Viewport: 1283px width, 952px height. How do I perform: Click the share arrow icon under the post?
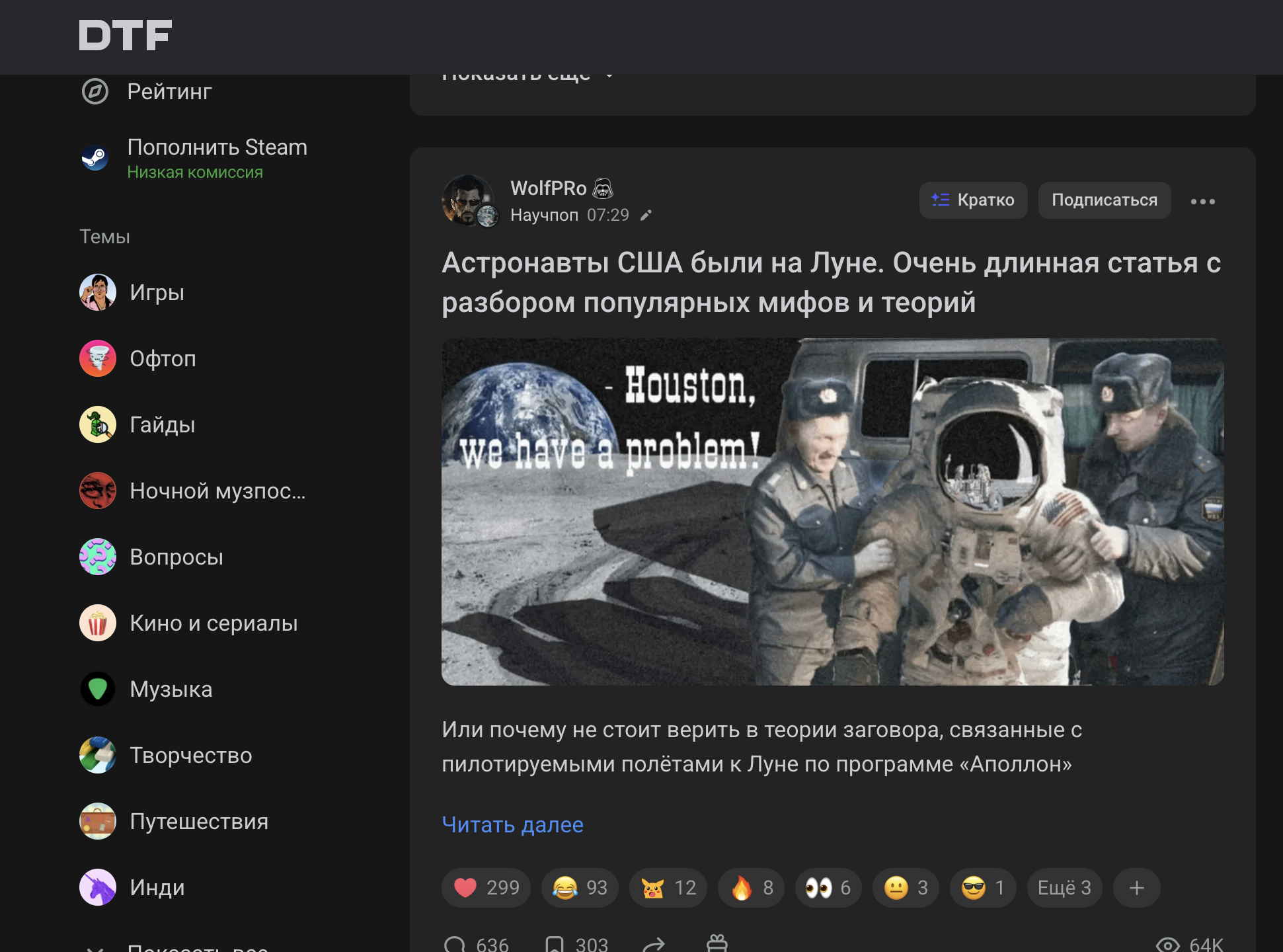point(653,944)
